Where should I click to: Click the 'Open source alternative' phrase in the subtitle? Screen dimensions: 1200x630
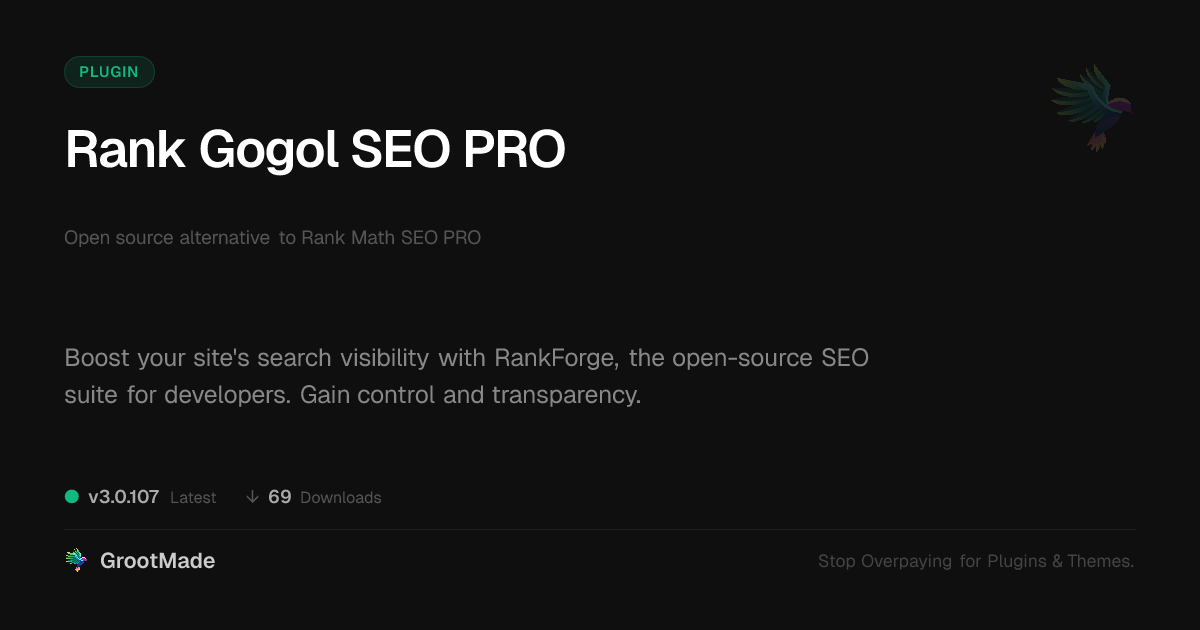(x=167, y=238)
